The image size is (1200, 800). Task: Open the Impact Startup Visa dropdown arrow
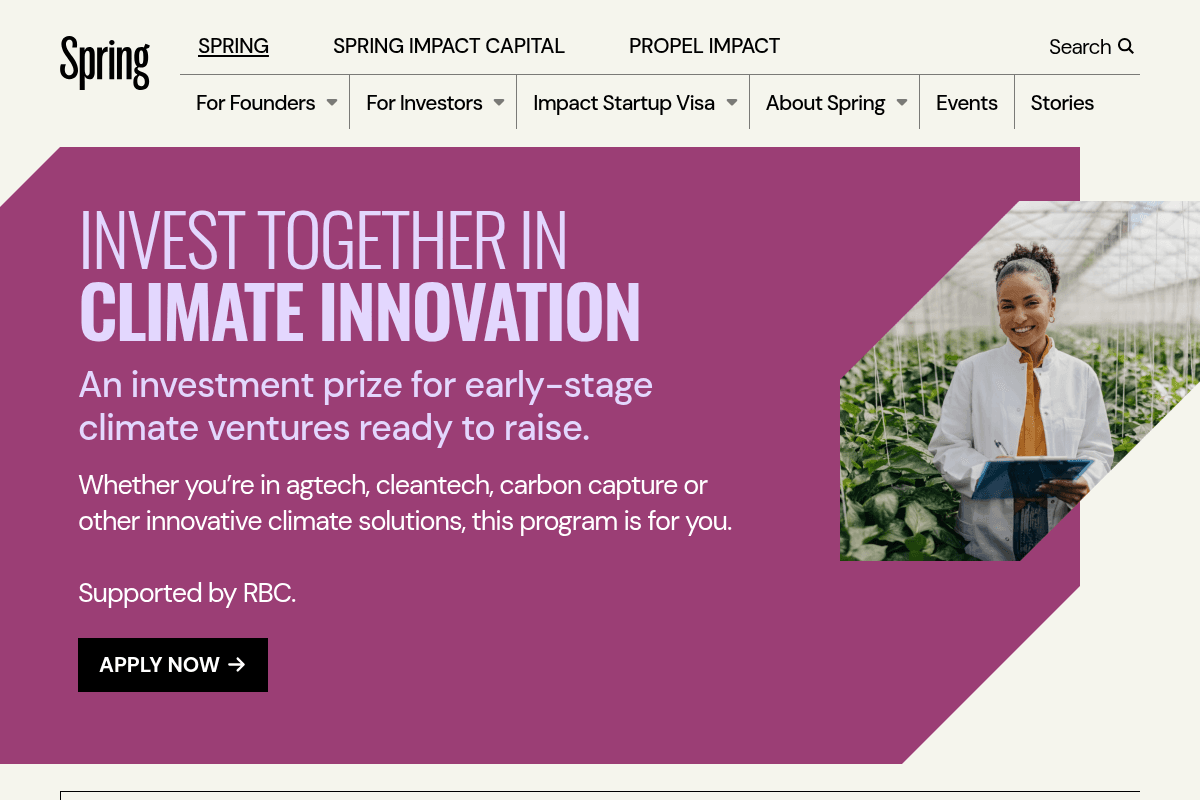point(732,102)
